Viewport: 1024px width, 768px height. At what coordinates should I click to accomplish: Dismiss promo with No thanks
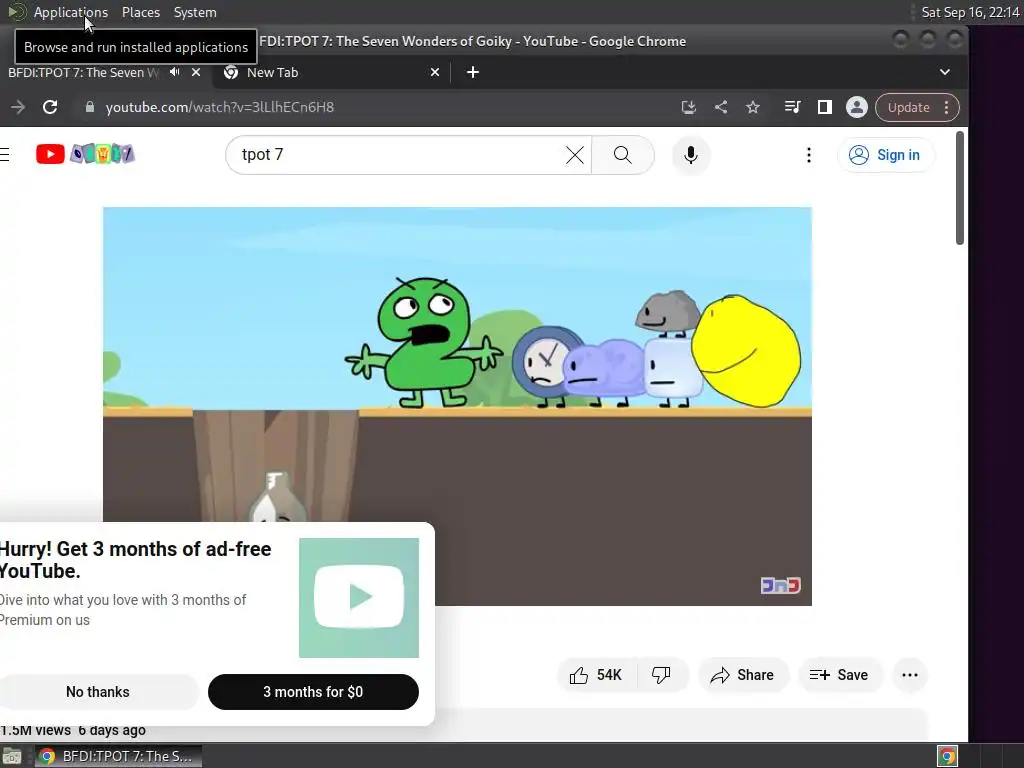pyautogui.click(x=98, y=692)
